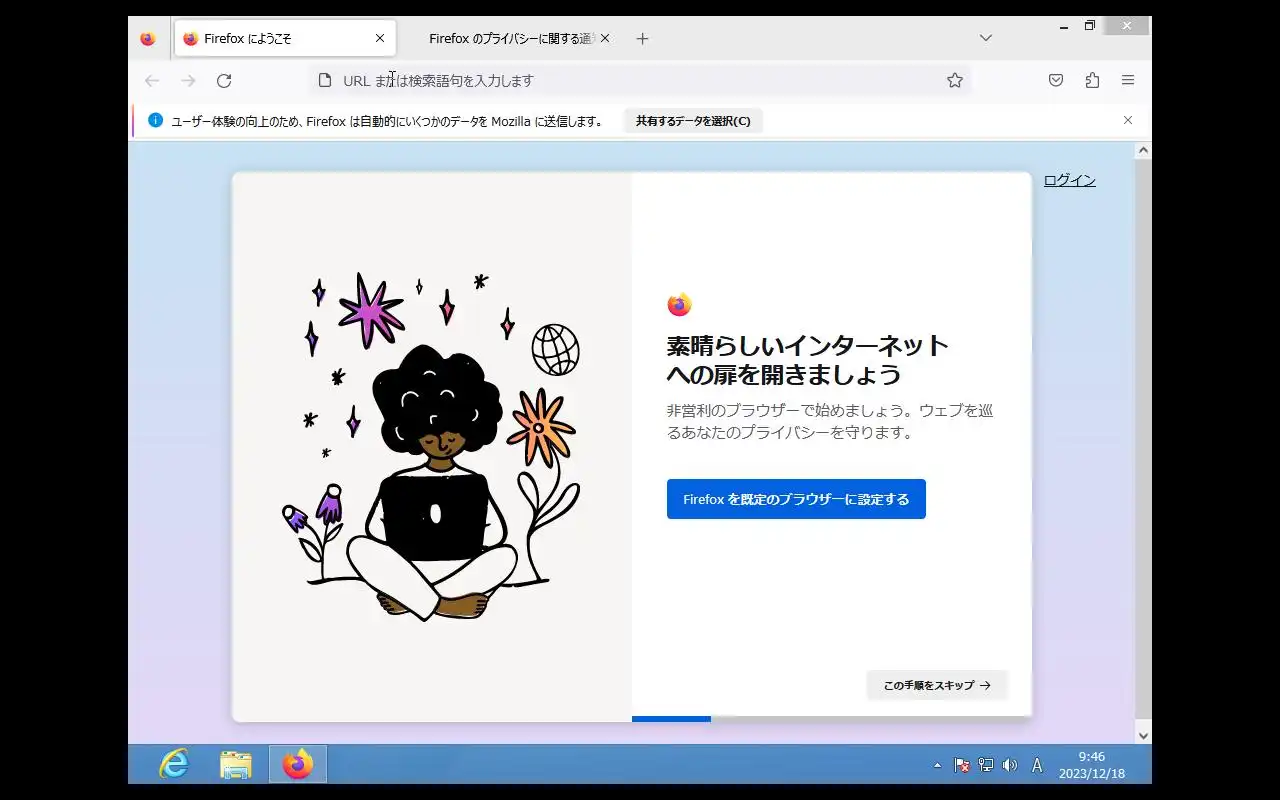Open the taskbar clock showing 9:46
This screenshot has width=1280, height=800.
pos(1092,765)
